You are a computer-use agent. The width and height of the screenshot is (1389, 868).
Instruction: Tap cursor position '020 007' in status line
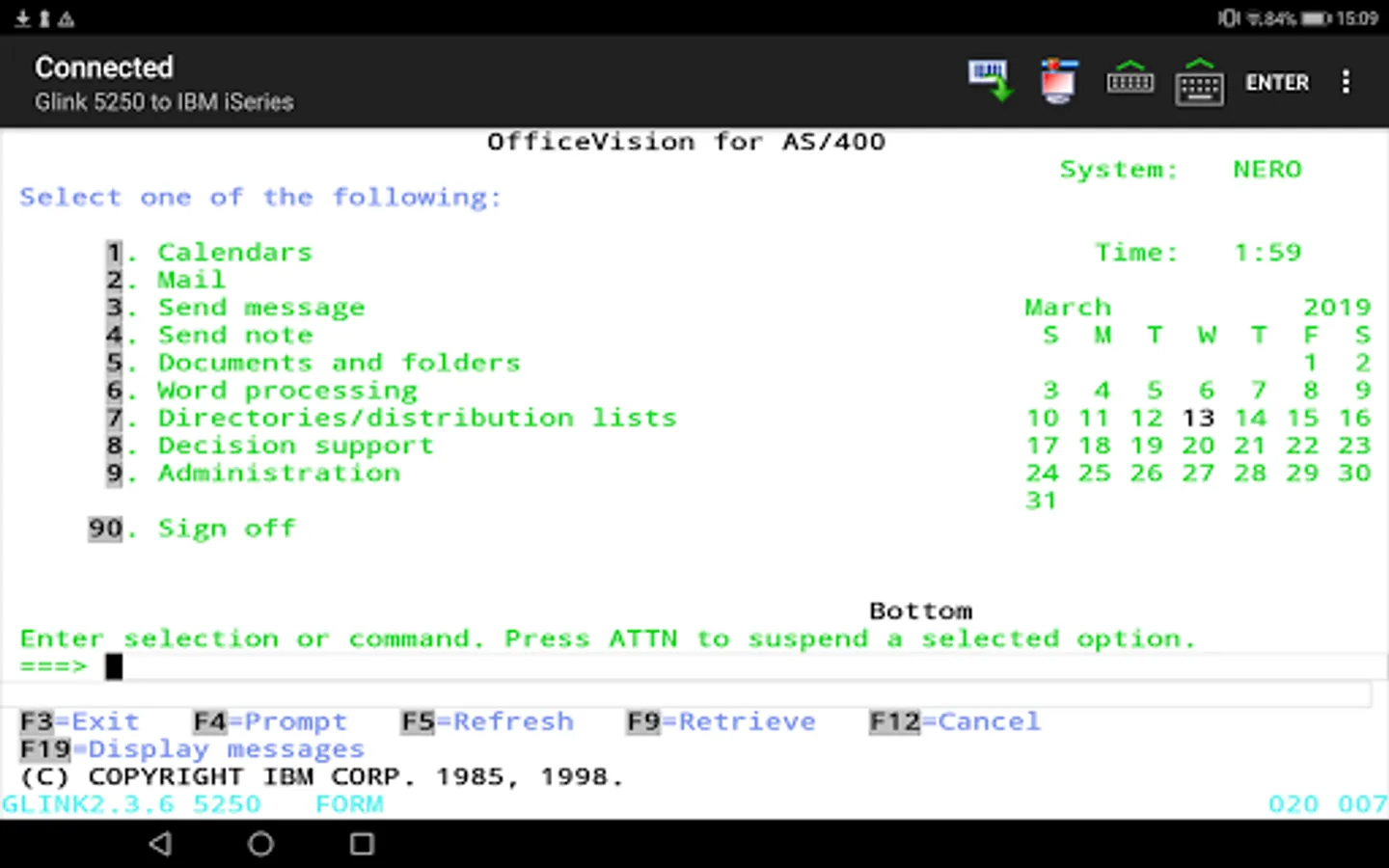(x=1327, y=805)
